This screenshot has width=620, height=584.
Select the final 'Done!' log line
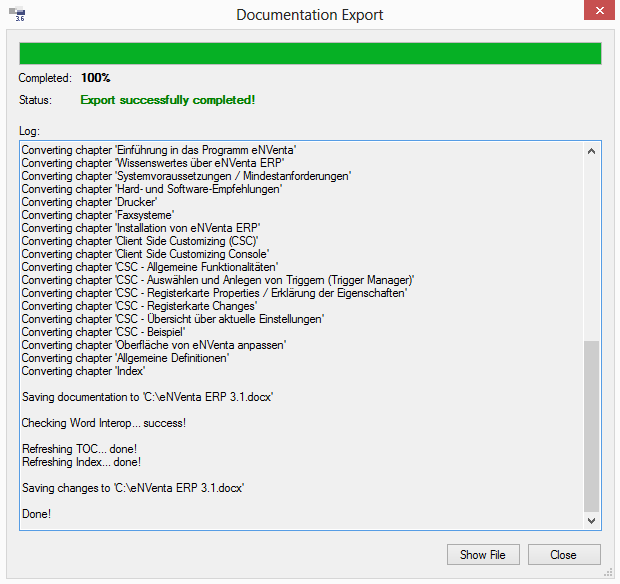36,514
